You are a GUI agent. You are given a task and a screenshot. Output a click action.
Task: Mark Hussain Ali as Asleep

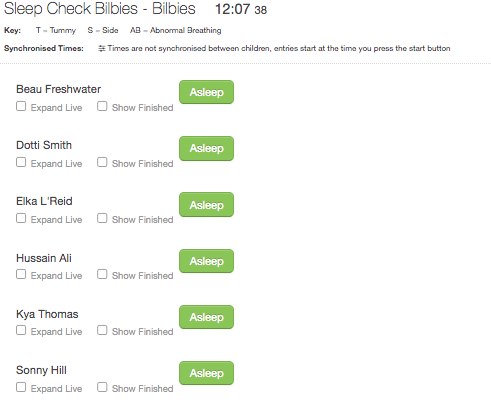pyautogui.click(x=206, y=261)
